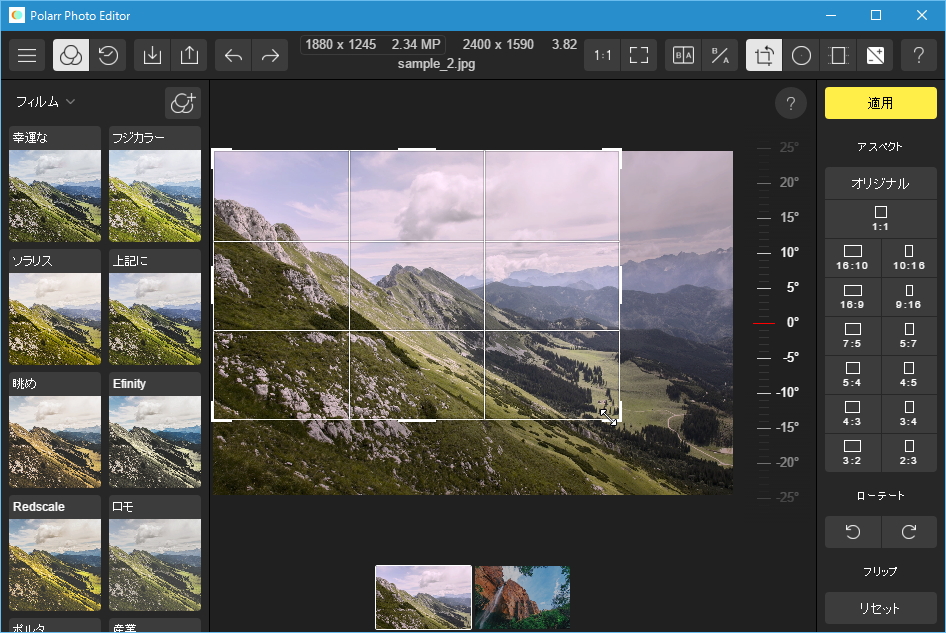Undo the last edit
Viewport: 946px width, 633px height.
233,56
